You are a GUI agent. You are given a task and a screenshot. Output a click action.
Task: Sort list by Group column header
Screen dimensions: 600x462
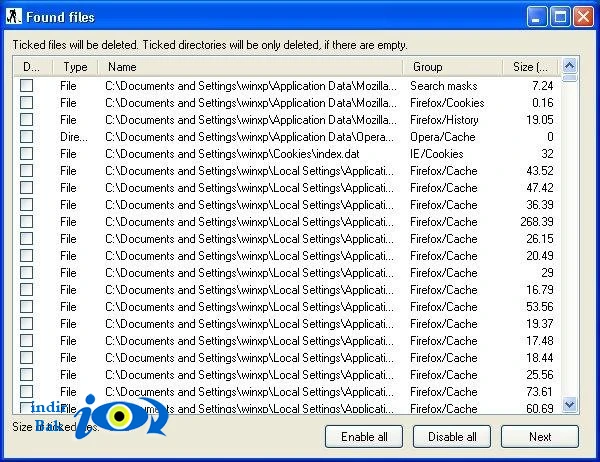pyautogui.click(x=453, y=67)
